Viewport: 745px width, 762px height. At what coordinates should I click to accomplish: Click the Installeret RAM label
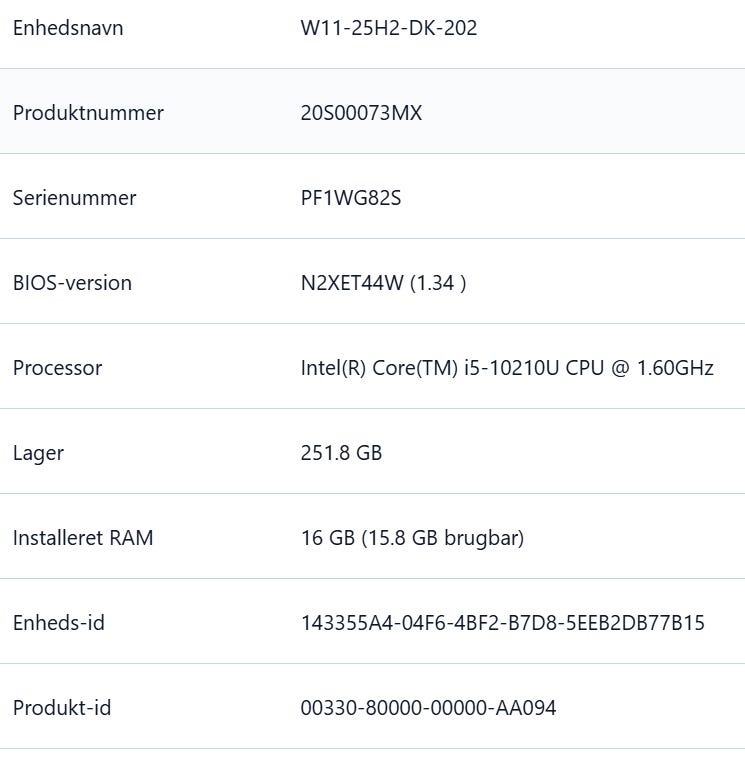click(83, 538)
